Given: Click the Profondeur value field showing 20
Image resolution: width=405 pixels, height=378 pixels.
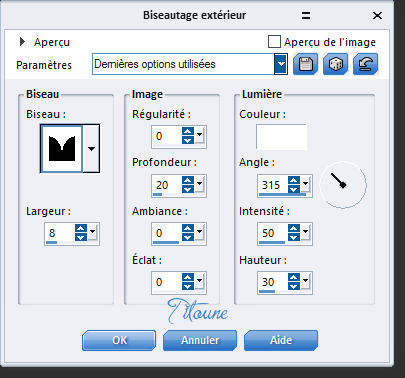Looking at the screenshot, I should [167, 185].
